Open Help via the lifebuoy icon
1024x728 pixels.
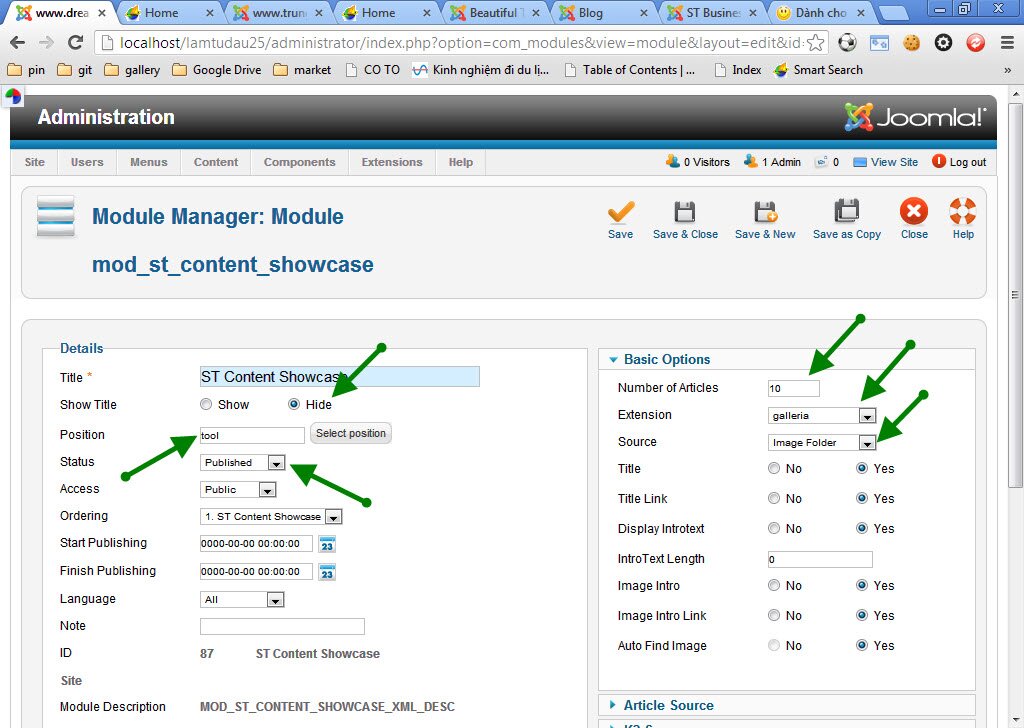[962, 212]
